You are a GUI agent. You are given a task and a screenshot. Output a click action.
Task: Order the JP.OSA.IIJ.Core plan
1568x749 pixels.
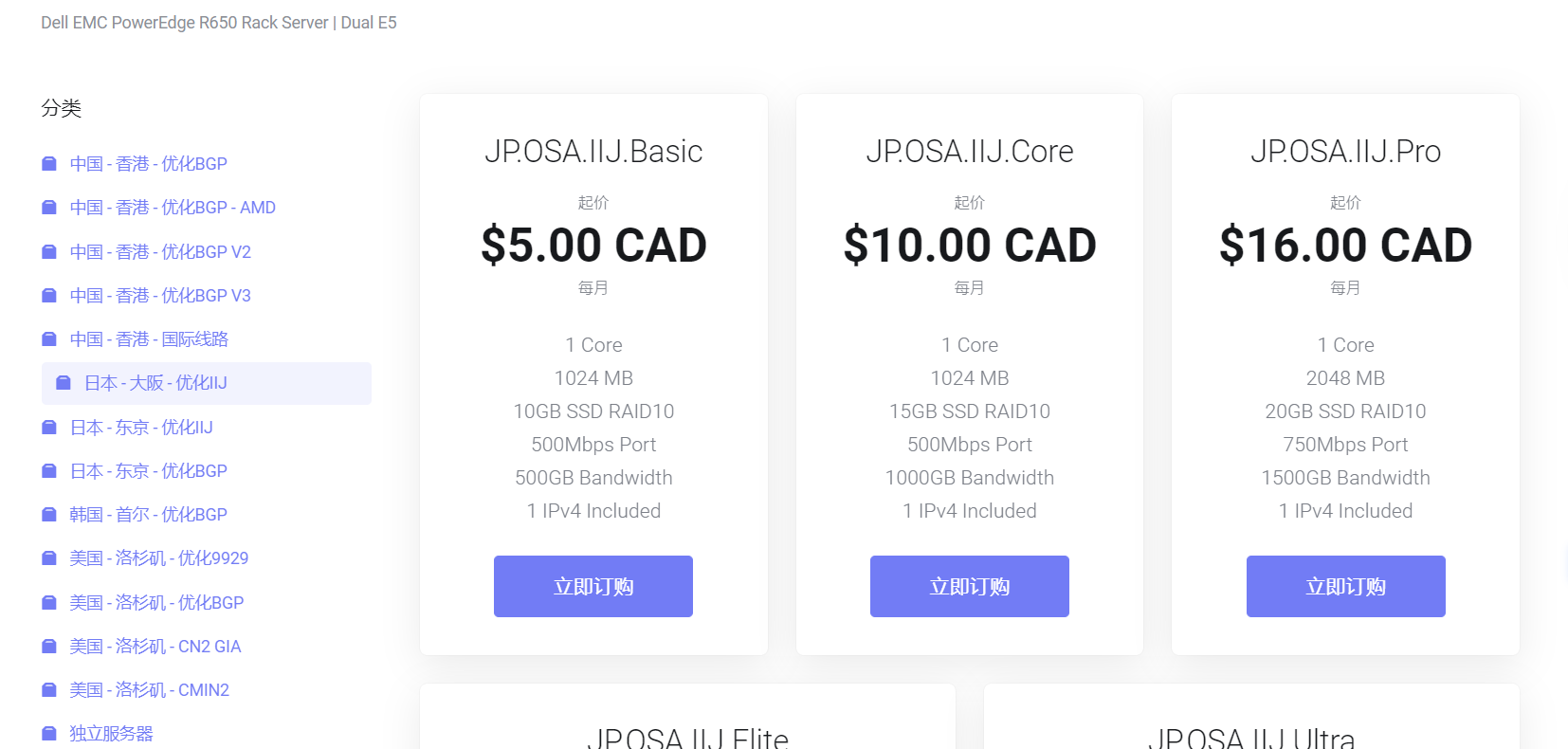point(969,587)
